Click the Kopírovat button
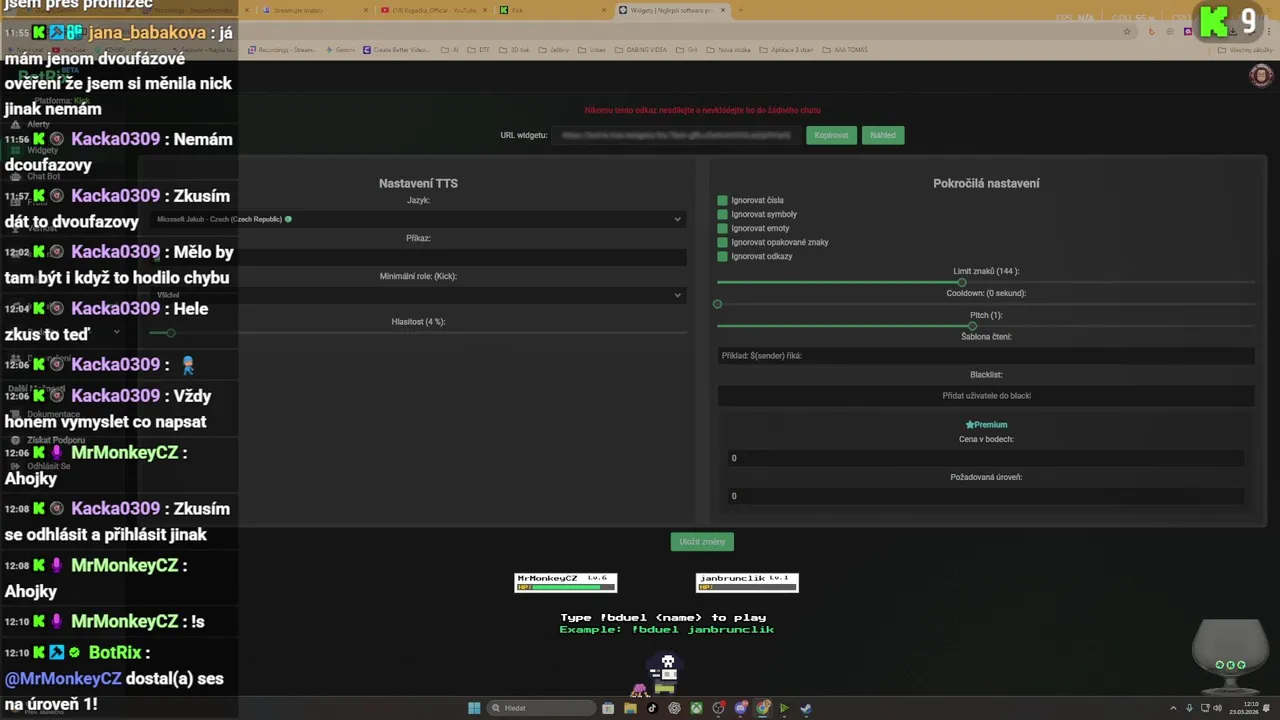 (831, 135)
